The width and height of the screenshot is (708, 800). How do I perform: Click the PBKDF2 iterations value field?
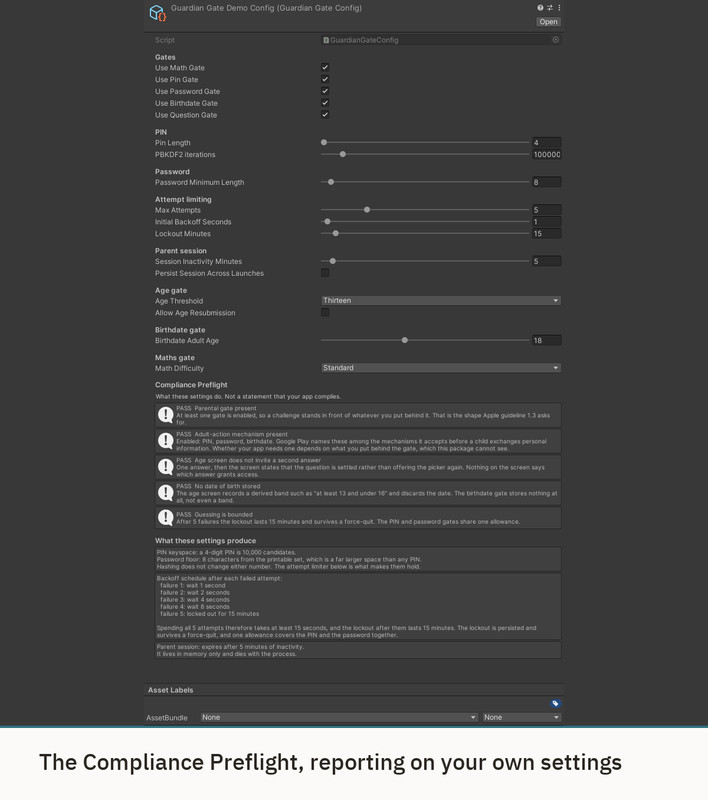click(547, 155)
